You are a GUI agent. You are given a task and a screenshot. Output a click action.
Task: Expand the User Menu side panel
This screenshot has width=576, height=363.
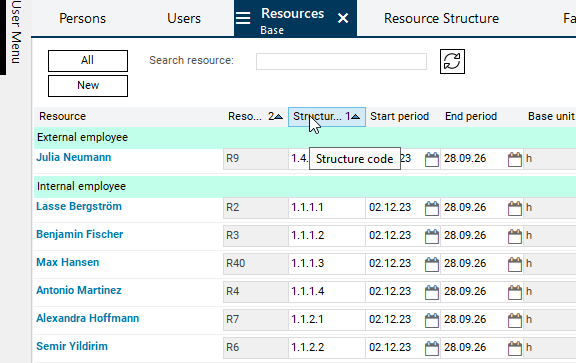(x=15, y=32)
